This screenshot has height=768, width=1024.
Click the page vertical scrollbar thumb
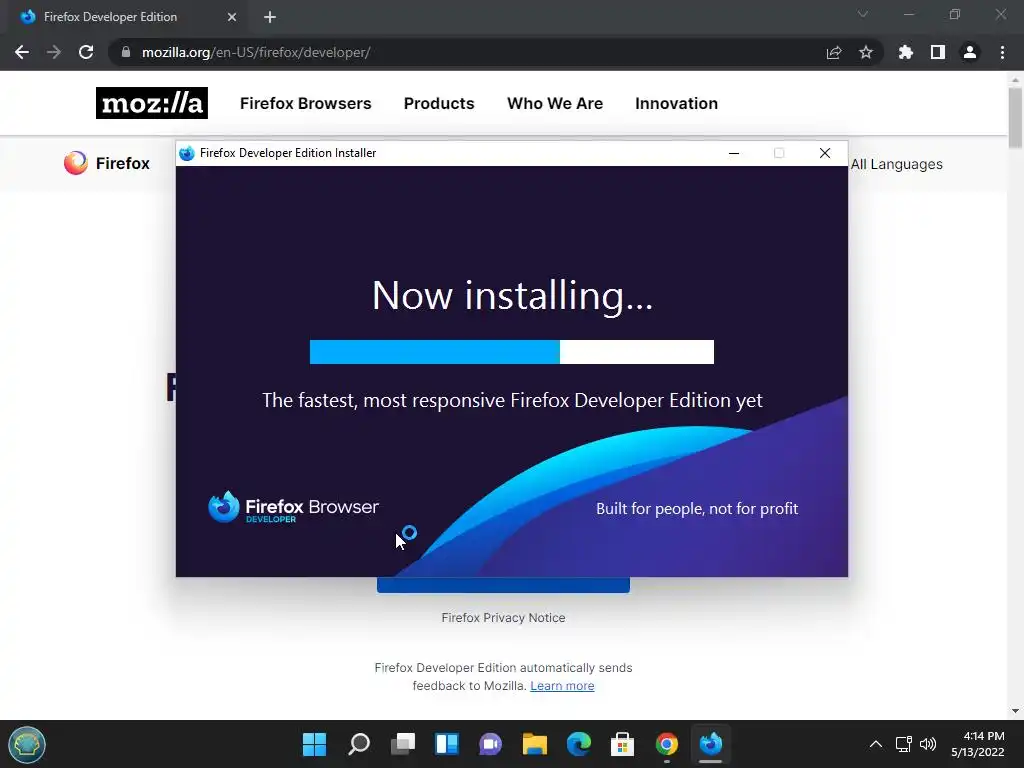click(x=1015, y=118)
